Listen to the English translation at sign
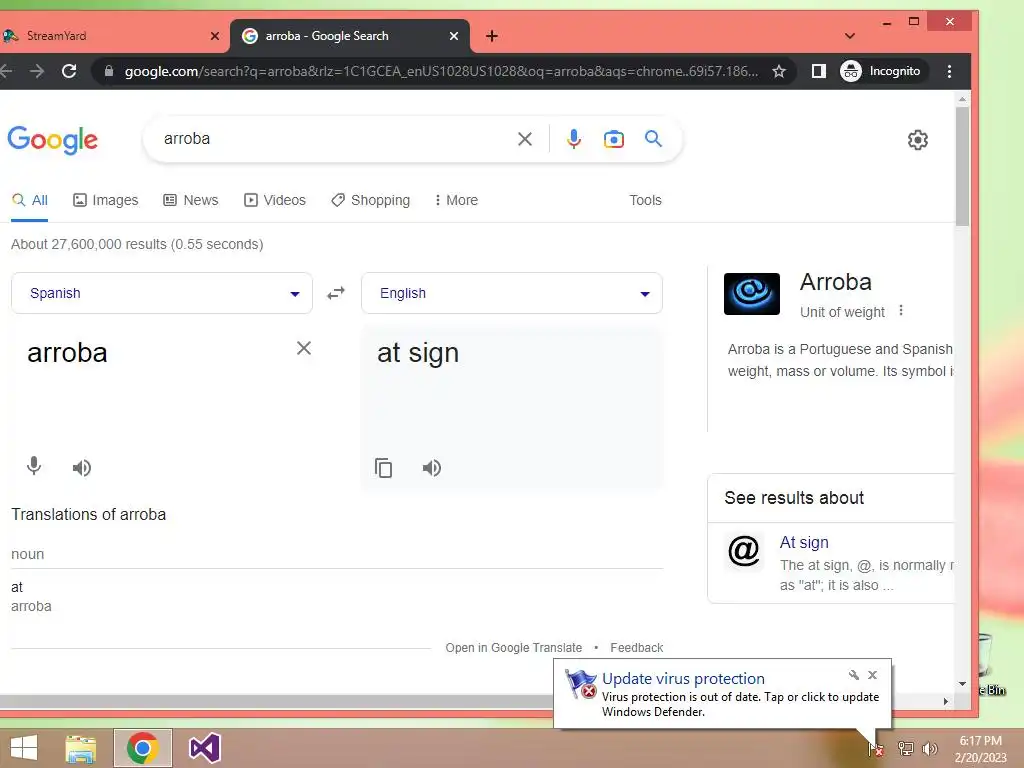 pyautogui.click(x=432, y=468)
